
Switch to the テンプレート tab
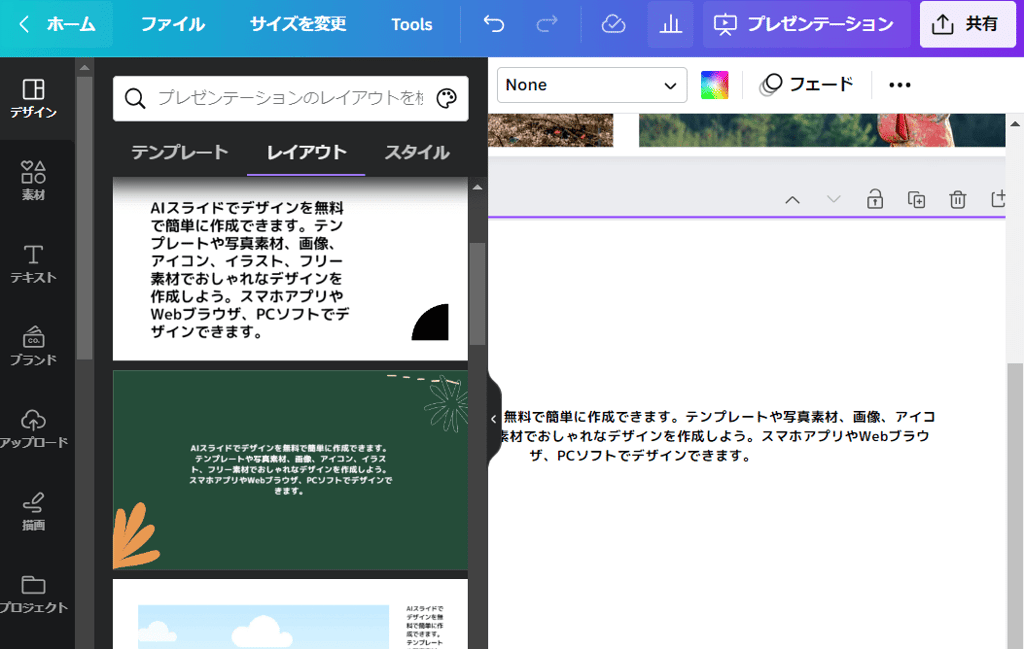tap(180, 153)
